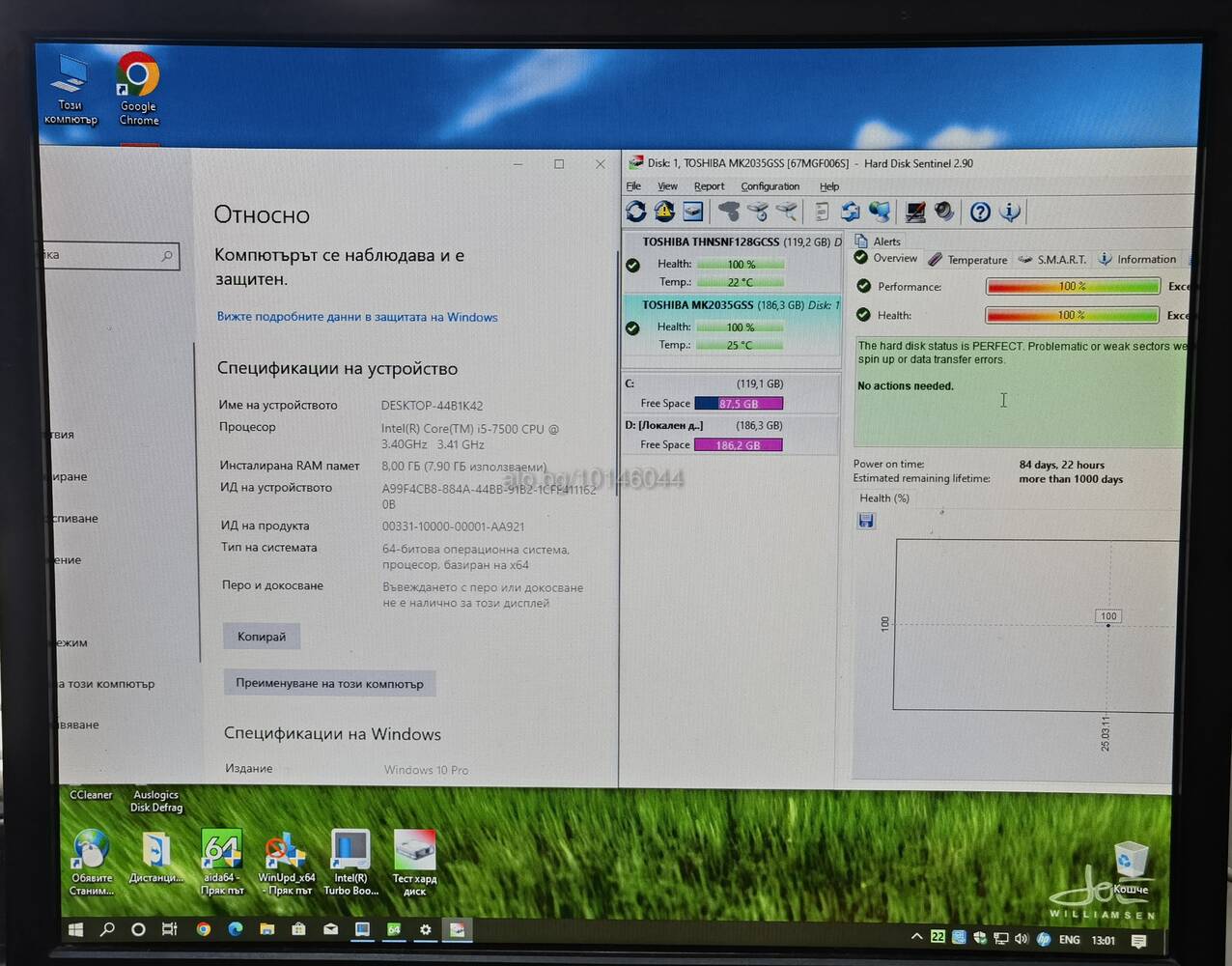Viewport: 1232px width, 966px height.
Task: Open Microsoft Store from the taskbar
Action: 298,929
